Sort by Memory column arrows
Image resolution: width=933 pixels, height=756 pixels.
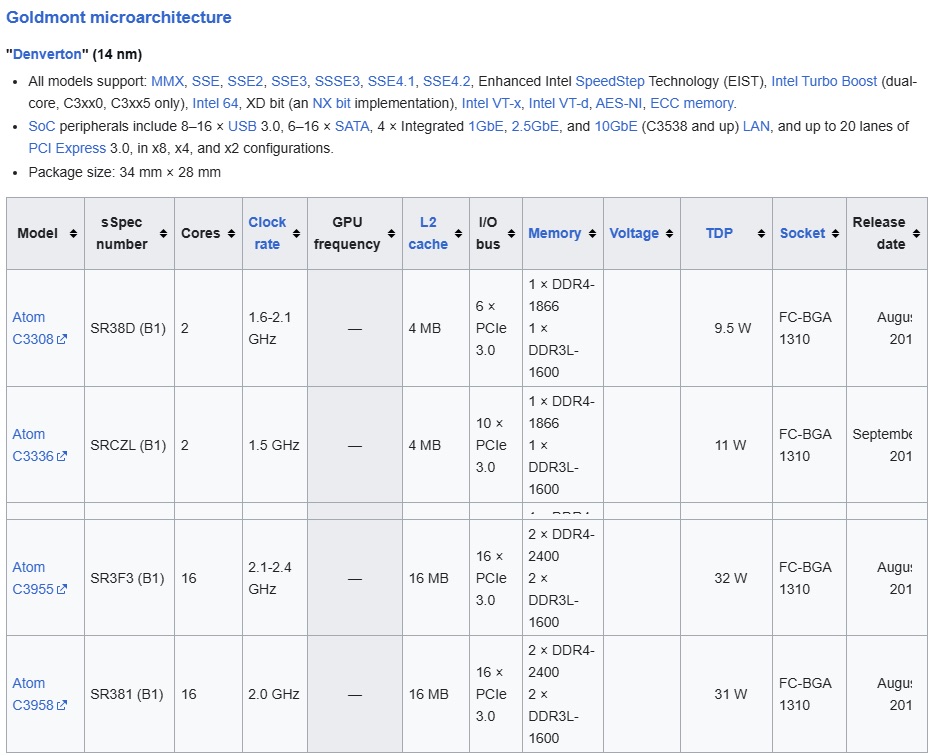[592, 233]
